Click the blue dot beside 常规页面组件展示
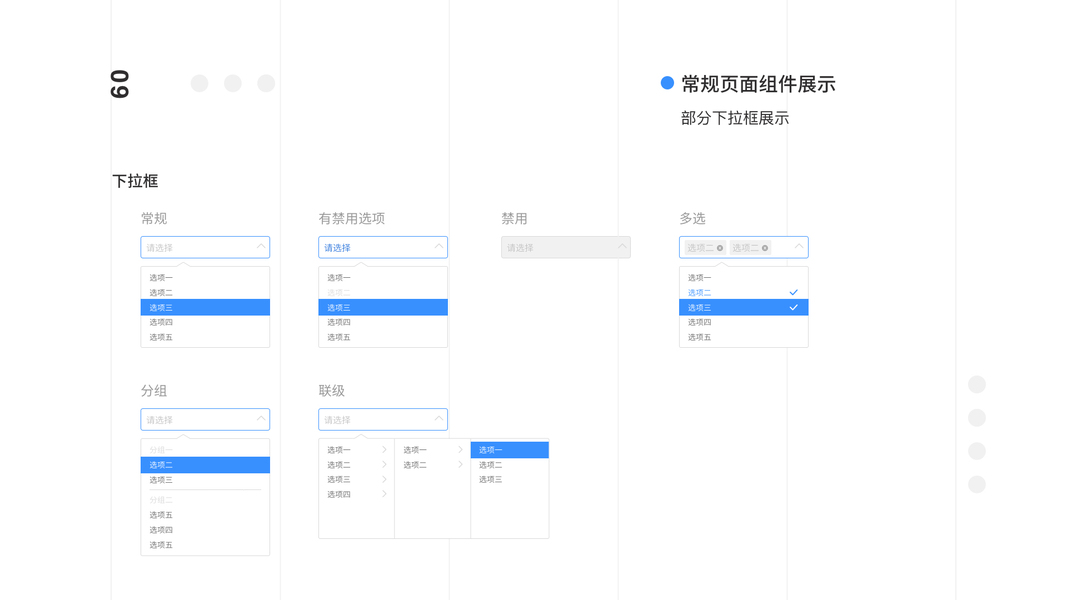 667,83
